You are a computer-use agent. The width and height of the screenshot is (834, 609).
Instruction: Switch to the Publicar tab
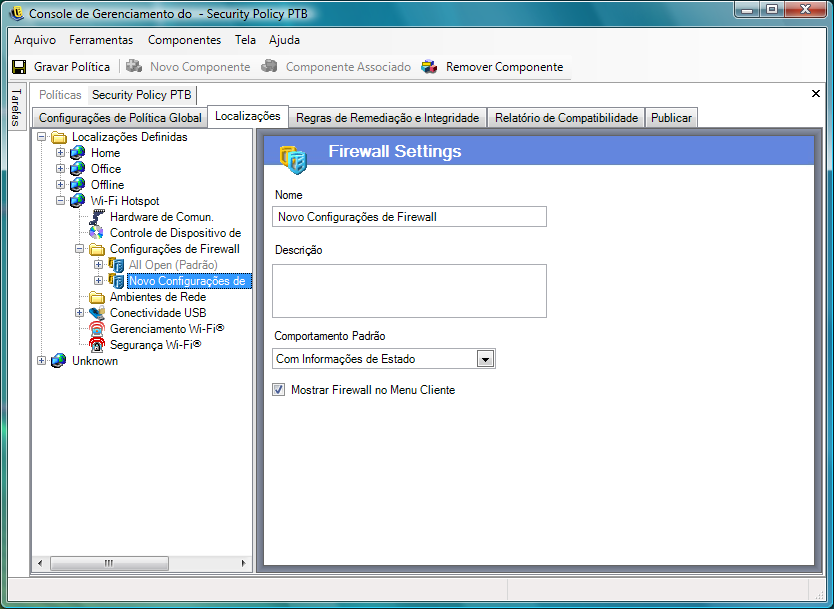671,118
